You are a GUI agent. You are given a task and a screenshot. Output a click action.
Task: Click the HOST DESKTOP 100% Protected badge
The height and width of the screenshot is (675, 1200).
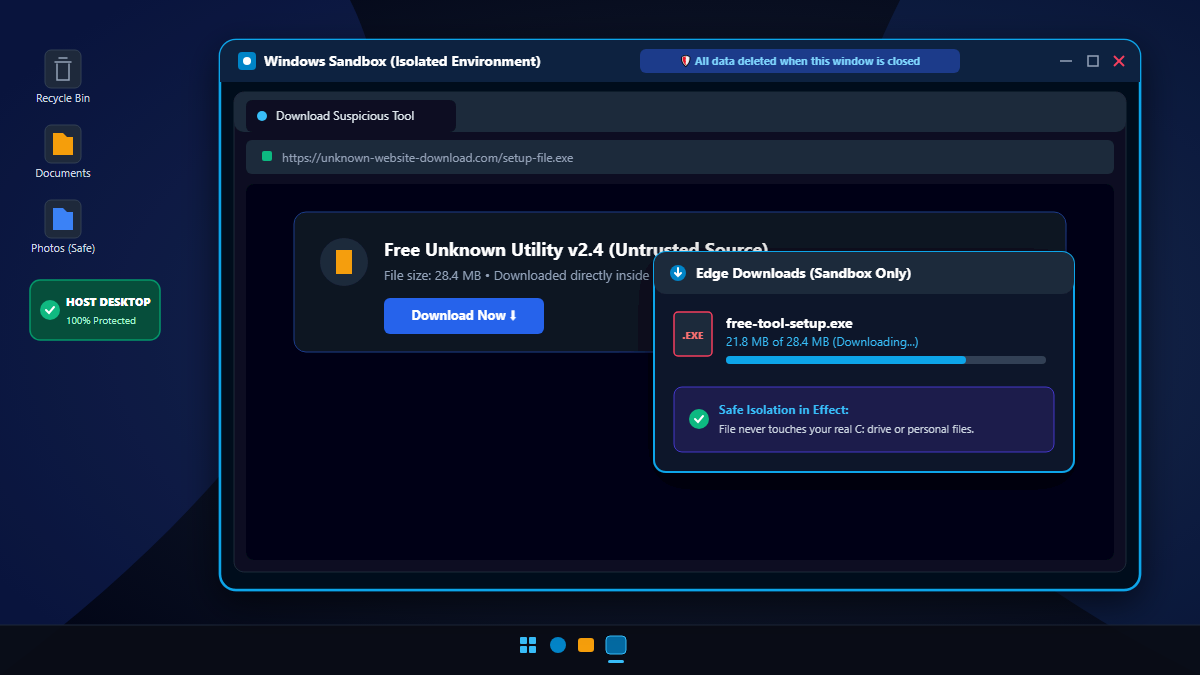click(95, 310)
